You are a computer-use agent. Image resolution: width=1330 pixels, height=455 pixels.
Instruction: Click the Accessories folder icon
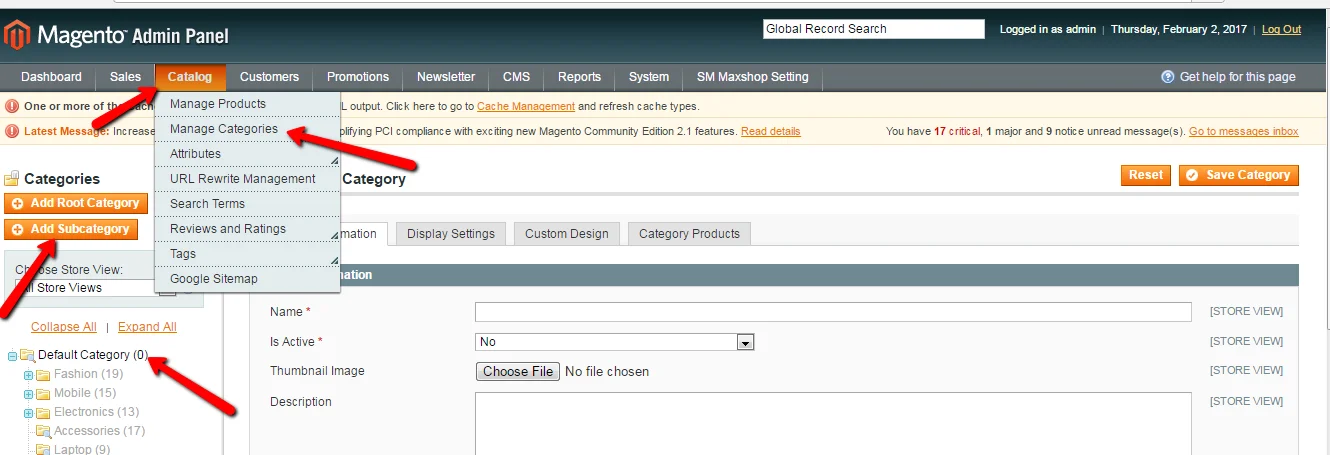(x=43, y=431)
